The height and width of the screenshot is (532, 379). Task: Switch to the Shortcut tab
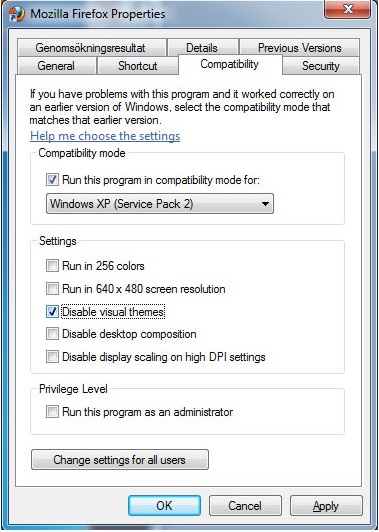[x=137, y=65]
